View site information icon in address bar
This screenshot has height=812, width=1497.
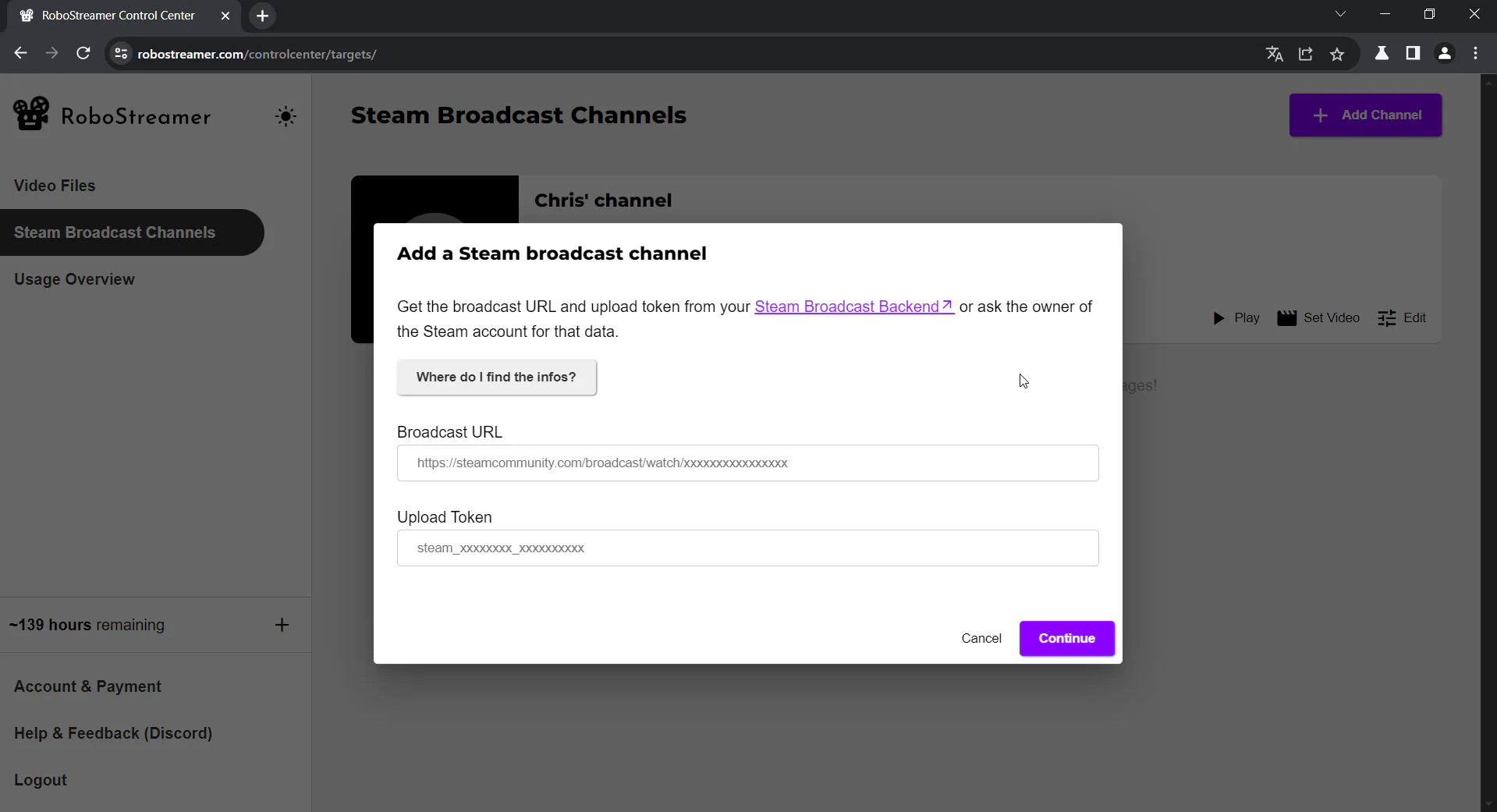point(121,54)
